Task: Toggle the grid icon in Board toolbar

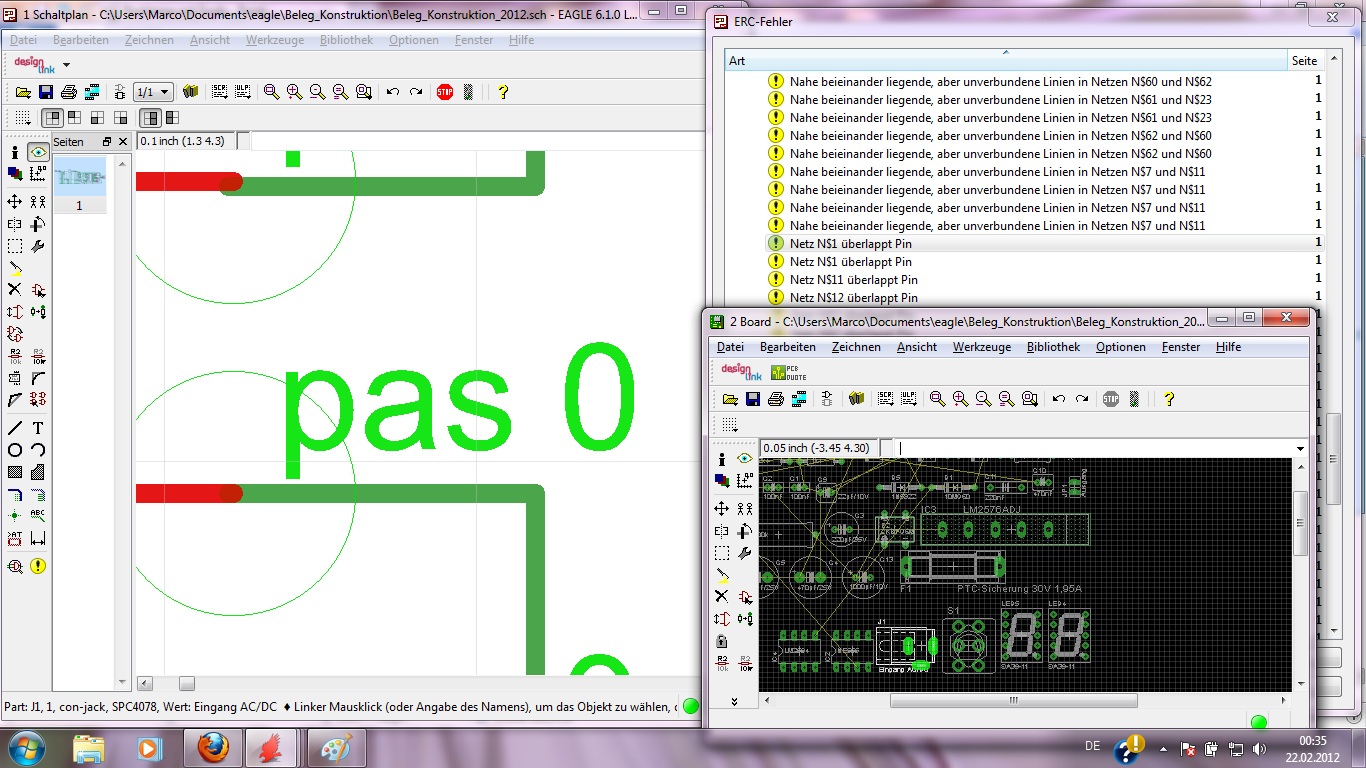Action: (x=729, y=425)
